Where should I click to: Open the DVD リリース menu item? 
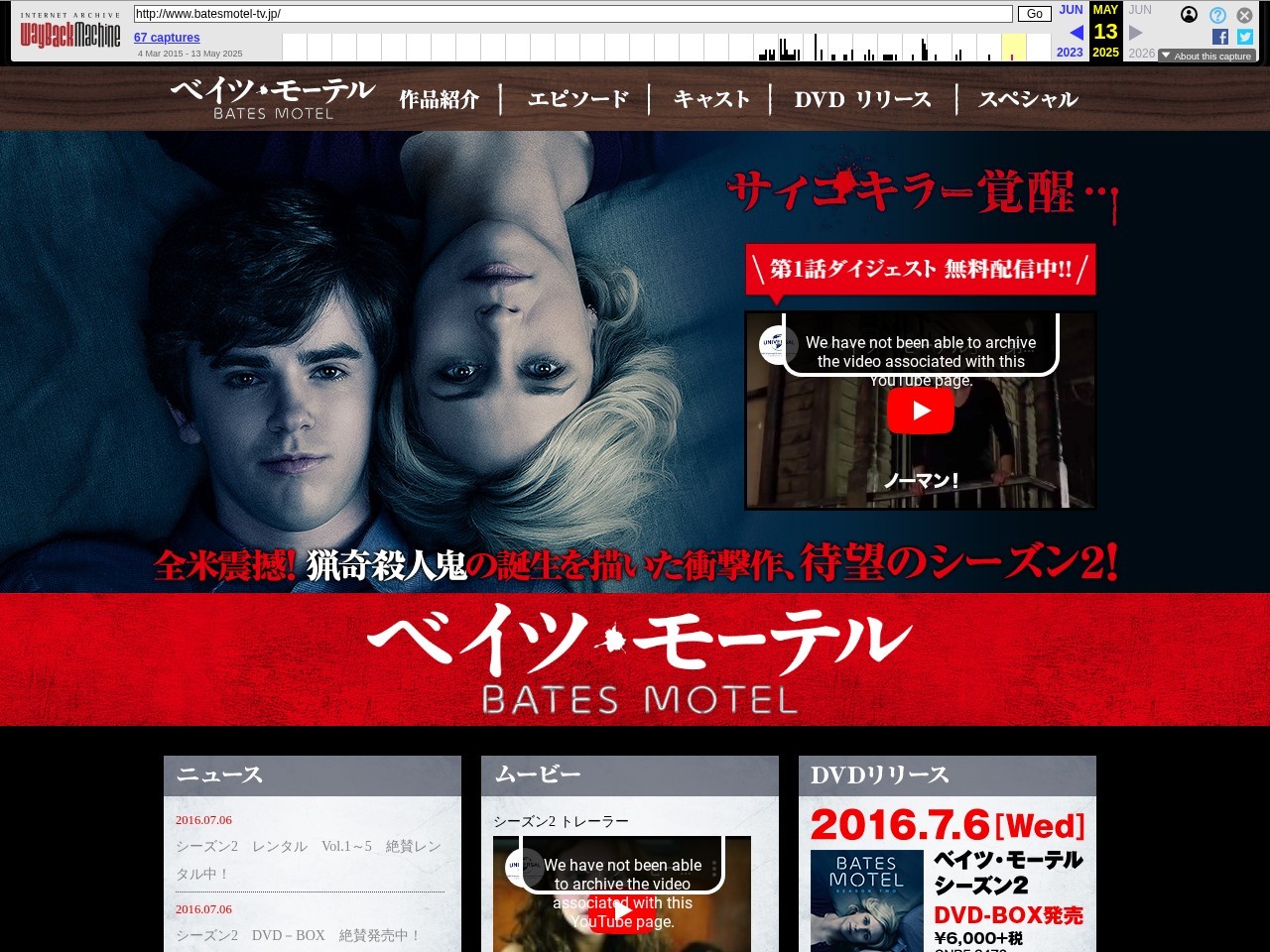[x=863, y=99]
